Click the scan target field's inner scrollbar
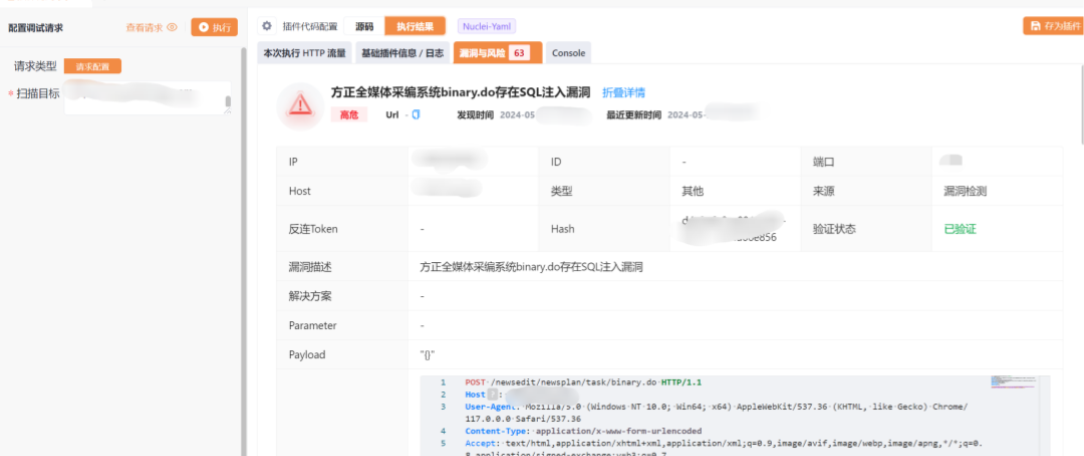Screen dimensions: 1084x456 (228, 102)
